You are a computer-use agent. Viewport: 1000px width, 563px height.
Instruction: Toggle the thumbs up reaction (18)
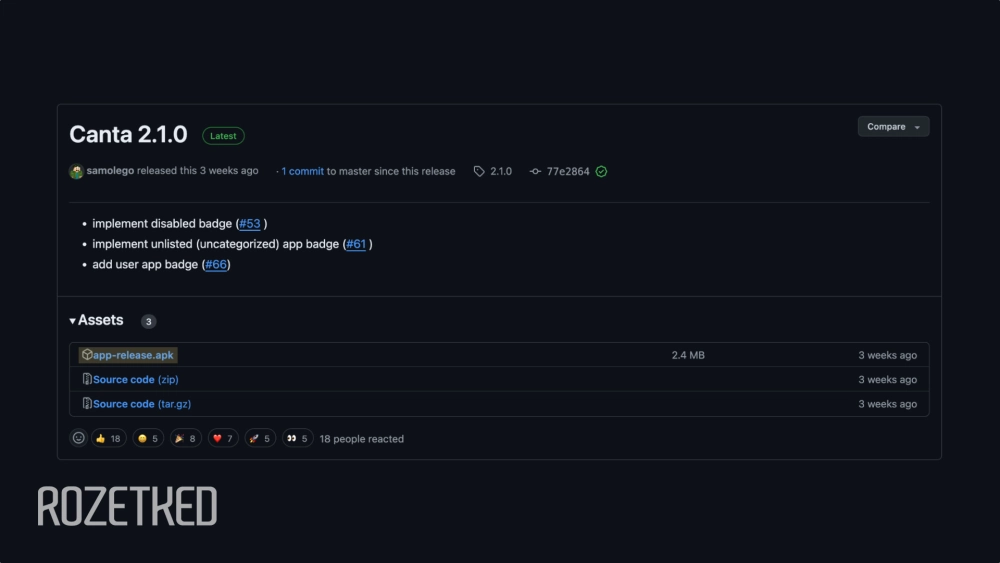pos(108,439)
